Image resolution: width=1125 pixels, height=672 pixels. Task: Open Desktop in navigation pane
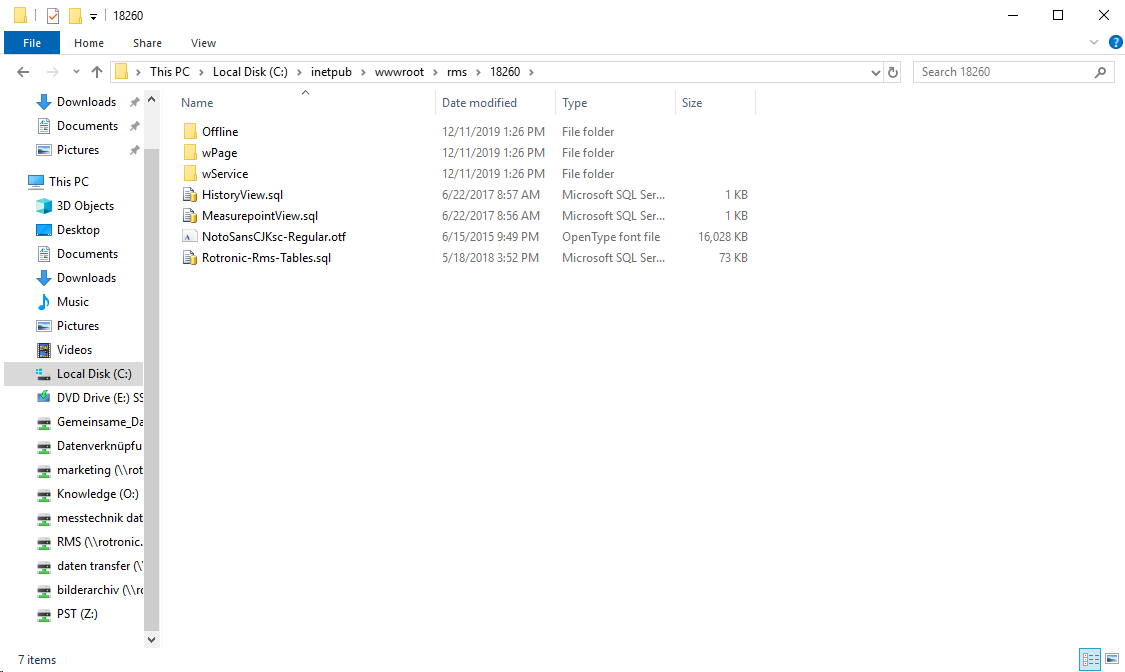78,229
